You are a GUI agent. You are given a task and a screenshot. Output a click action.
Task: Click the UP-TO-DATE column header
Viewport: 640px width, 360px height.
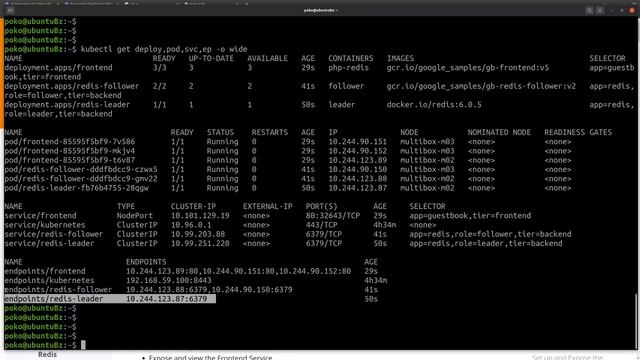click(211, 58)
